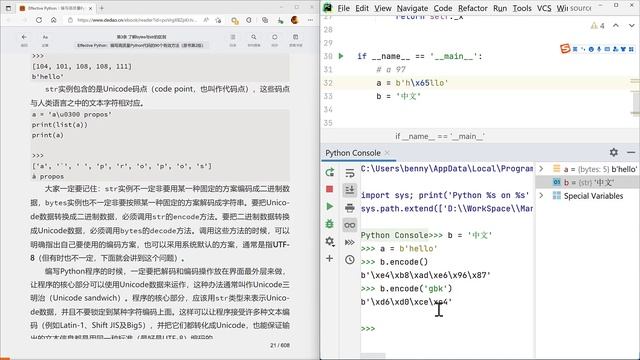The image size is (640, 360).
Task: Click the editor vertical scrollbar
Action: click(636, 102)
